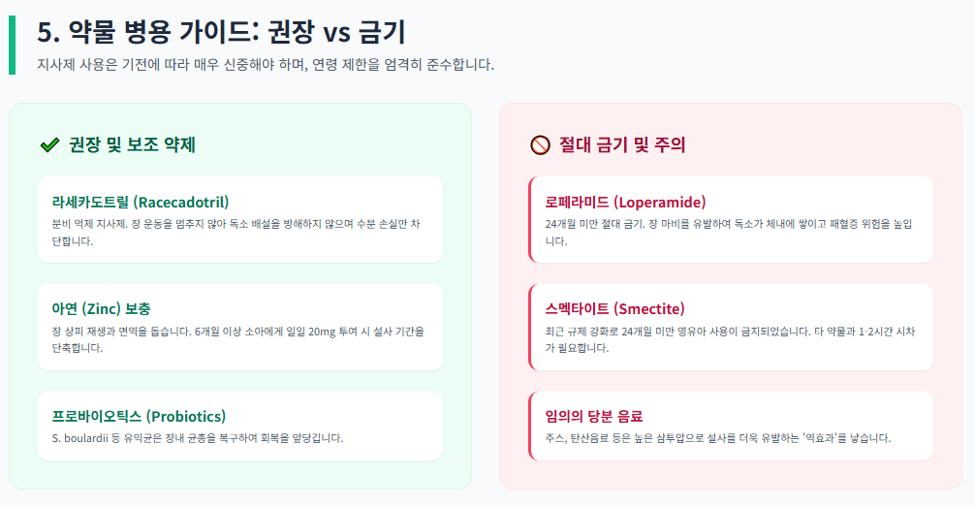Click the 권장 및 보조 약제 heading
Image resolution: width=975 pixels, height=507 pixels.
[132, 145]
